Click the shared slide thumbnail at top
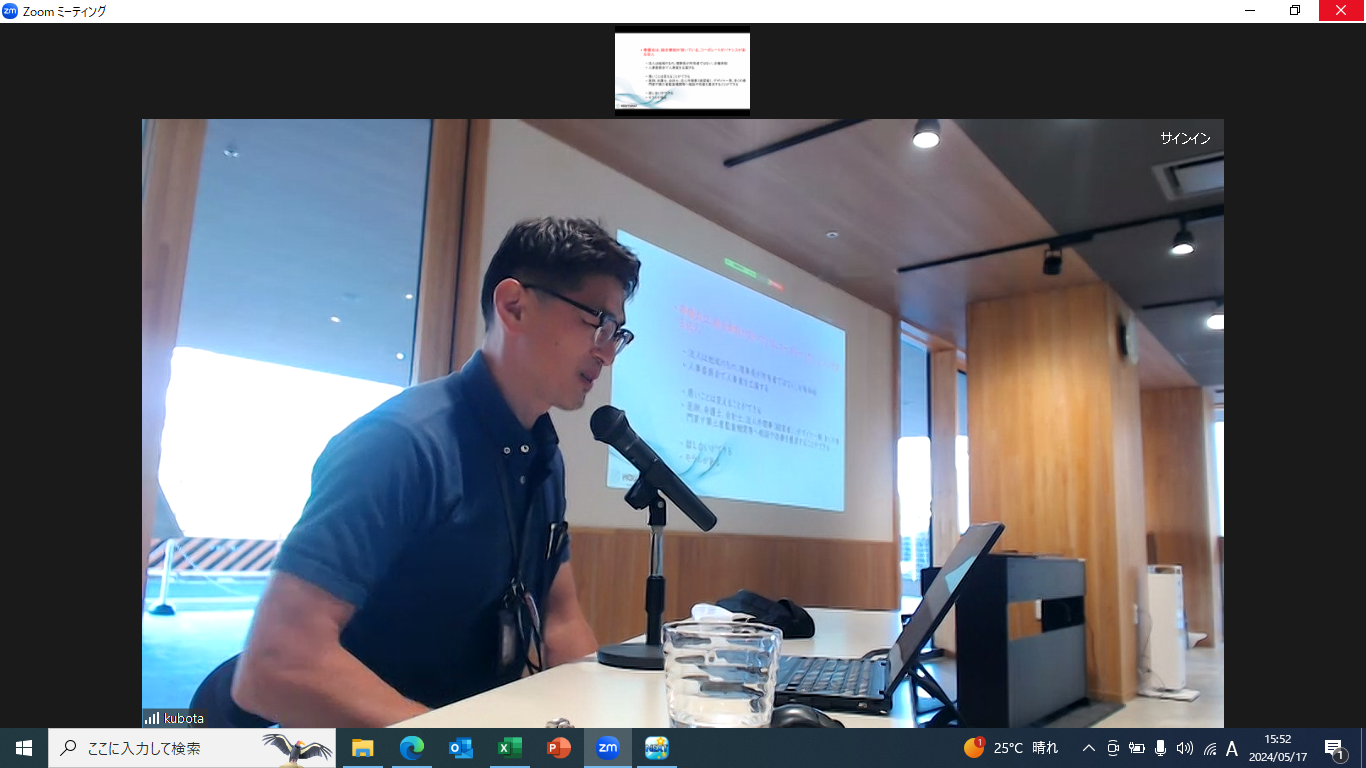 tap(682, 71)
